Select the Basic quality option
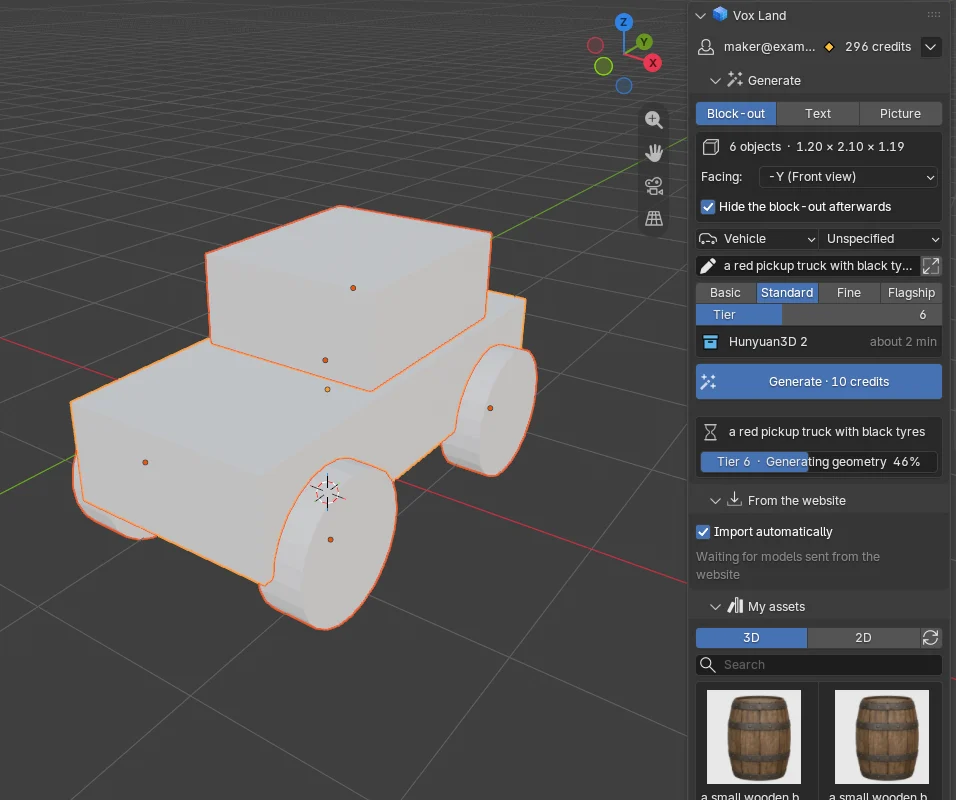956x800 pixels. point(726,293)
